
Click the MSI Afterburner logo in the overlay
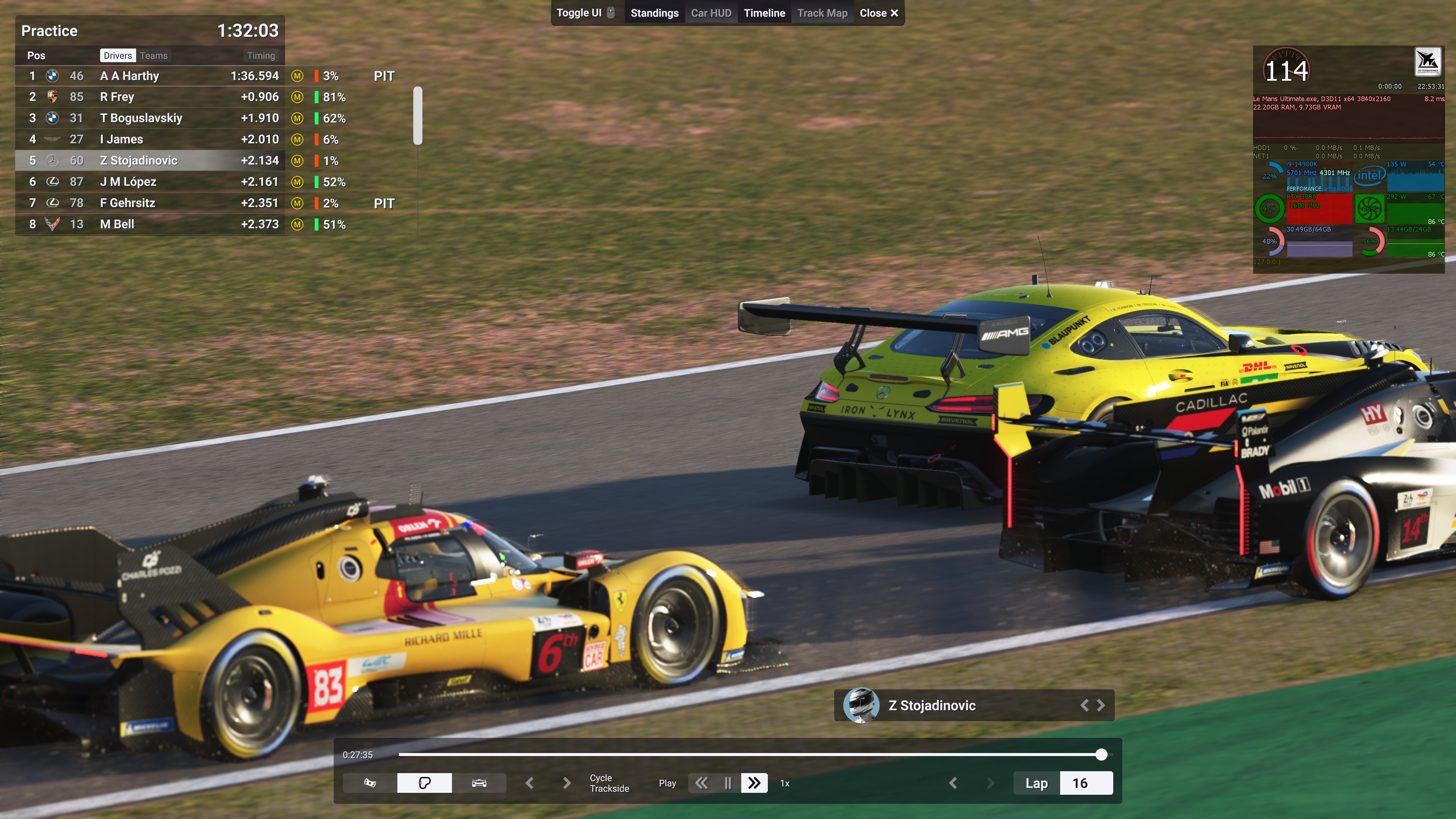(x=1428, y=61)
